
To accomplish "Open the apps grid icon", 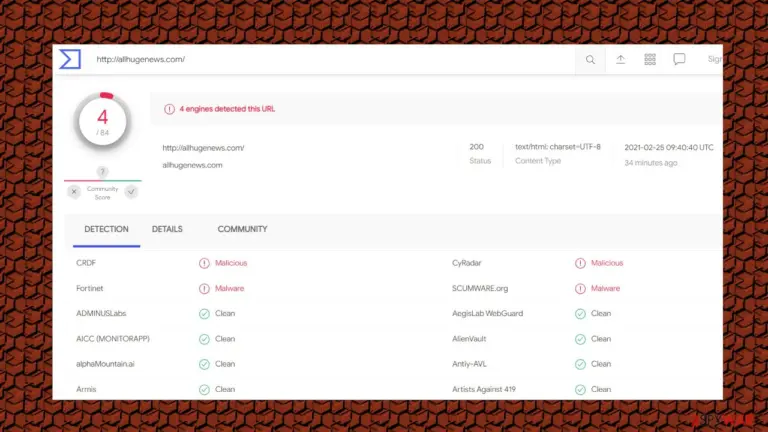I will [x=649, y=60].
